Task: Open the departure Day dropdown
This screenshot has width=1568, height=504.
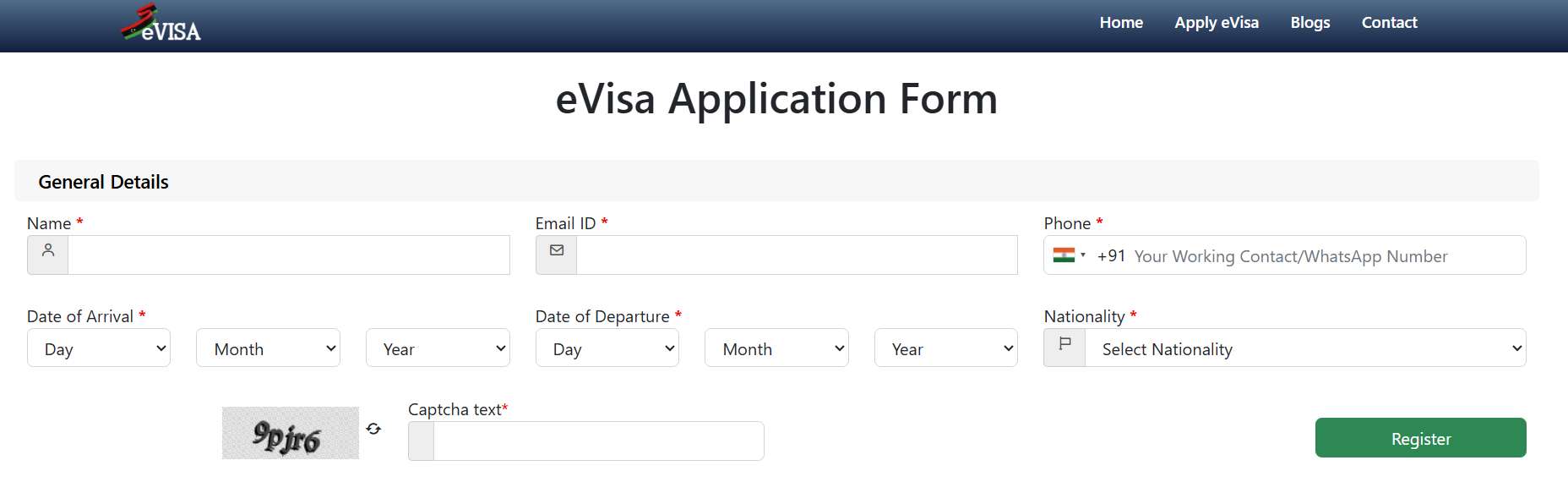Action: click(607, 348)
